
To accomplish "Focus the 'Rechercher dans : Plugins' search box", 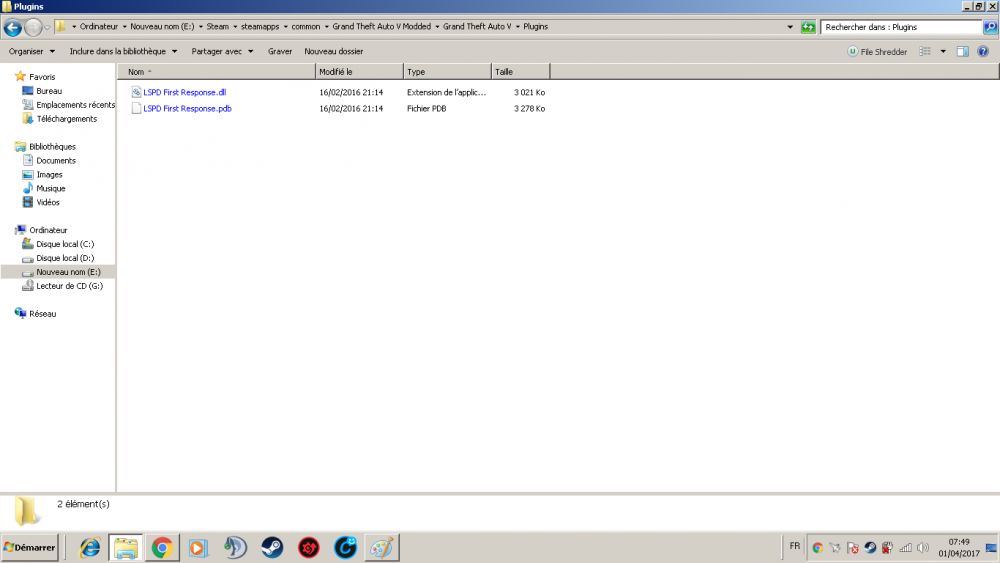I will tap(901, 27).
